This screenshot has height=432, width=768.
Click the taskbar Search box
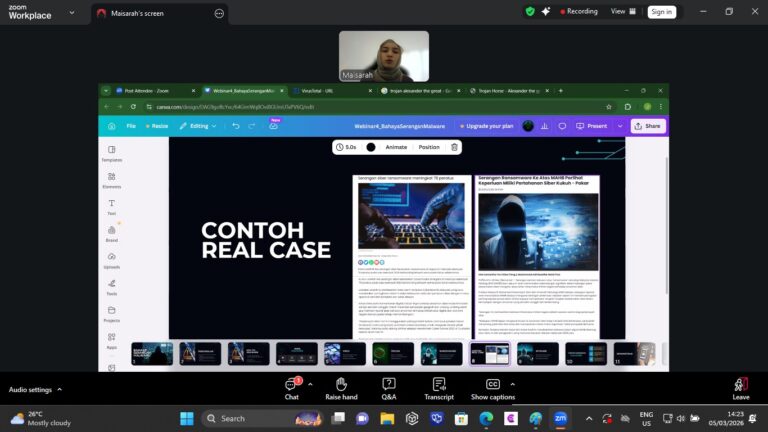coord(250,418)
